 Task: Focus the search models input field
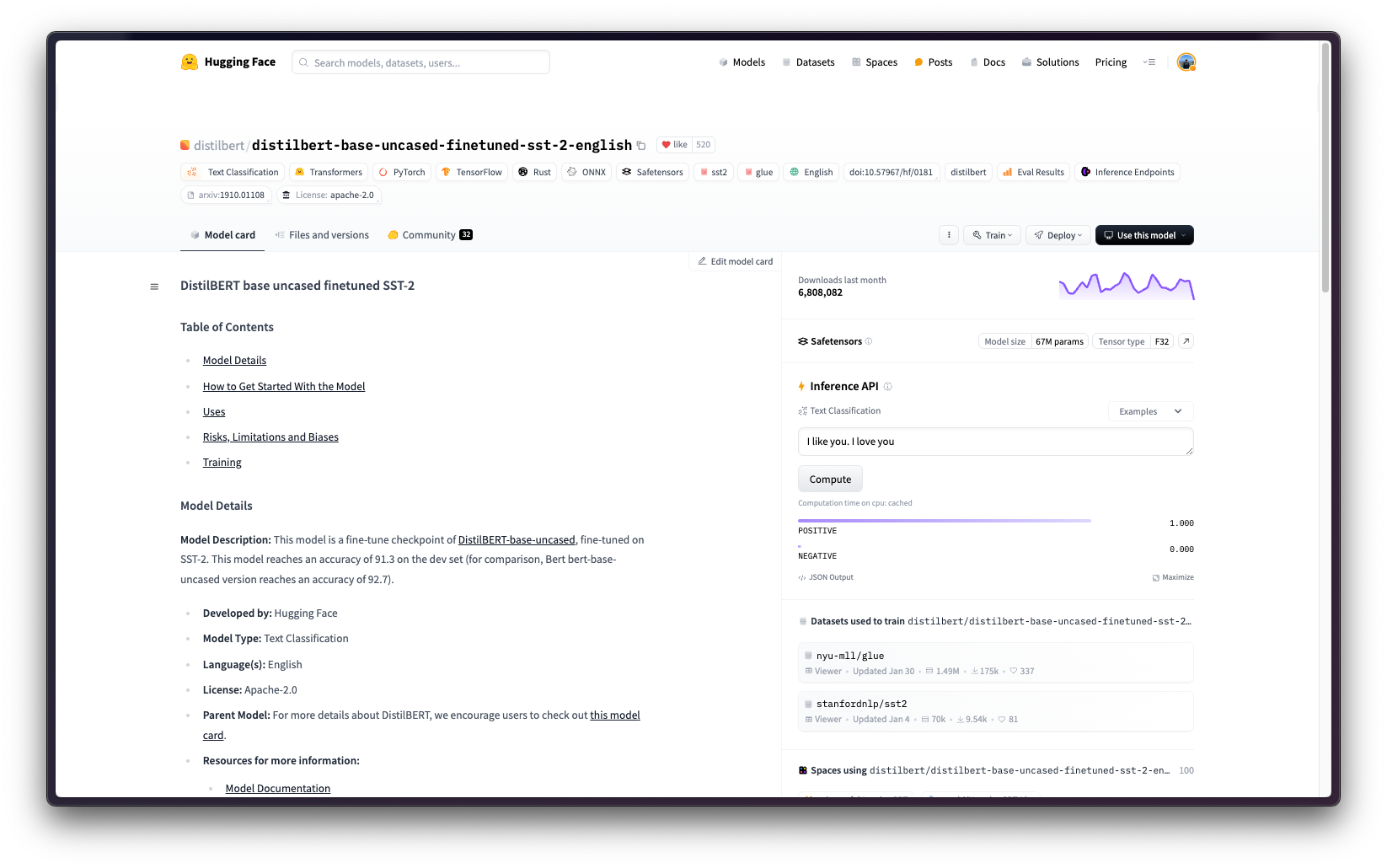421,62
